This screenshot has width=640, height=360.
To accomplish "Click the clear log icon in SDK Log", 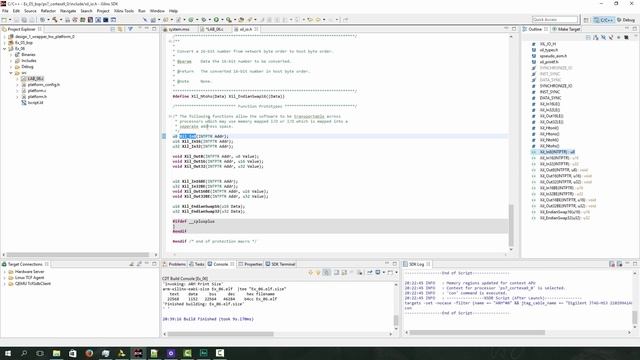I will 612,264.
